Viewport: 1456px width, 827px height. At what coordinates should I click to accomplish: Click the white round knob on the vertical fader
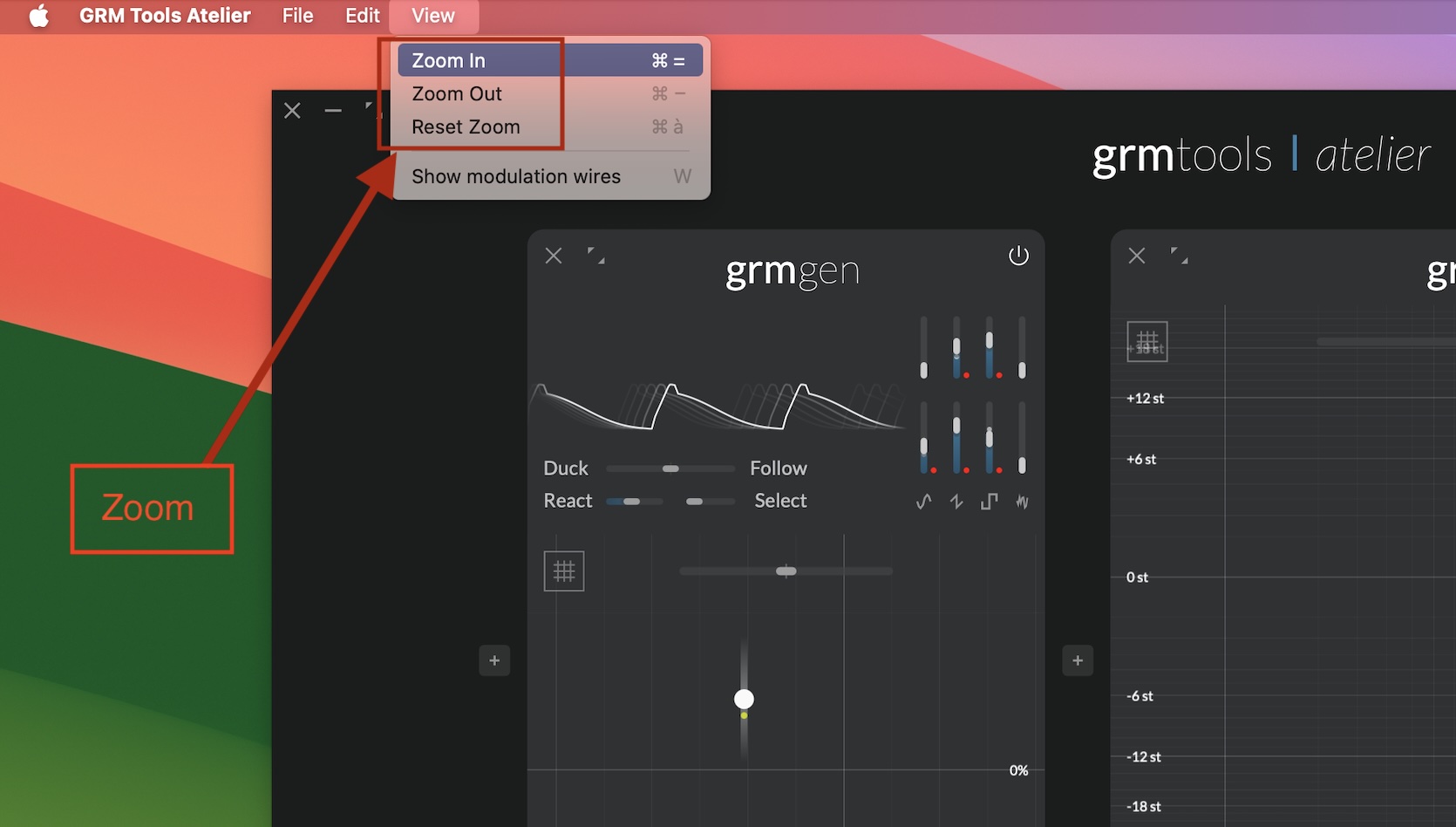(x=744, y=699)
